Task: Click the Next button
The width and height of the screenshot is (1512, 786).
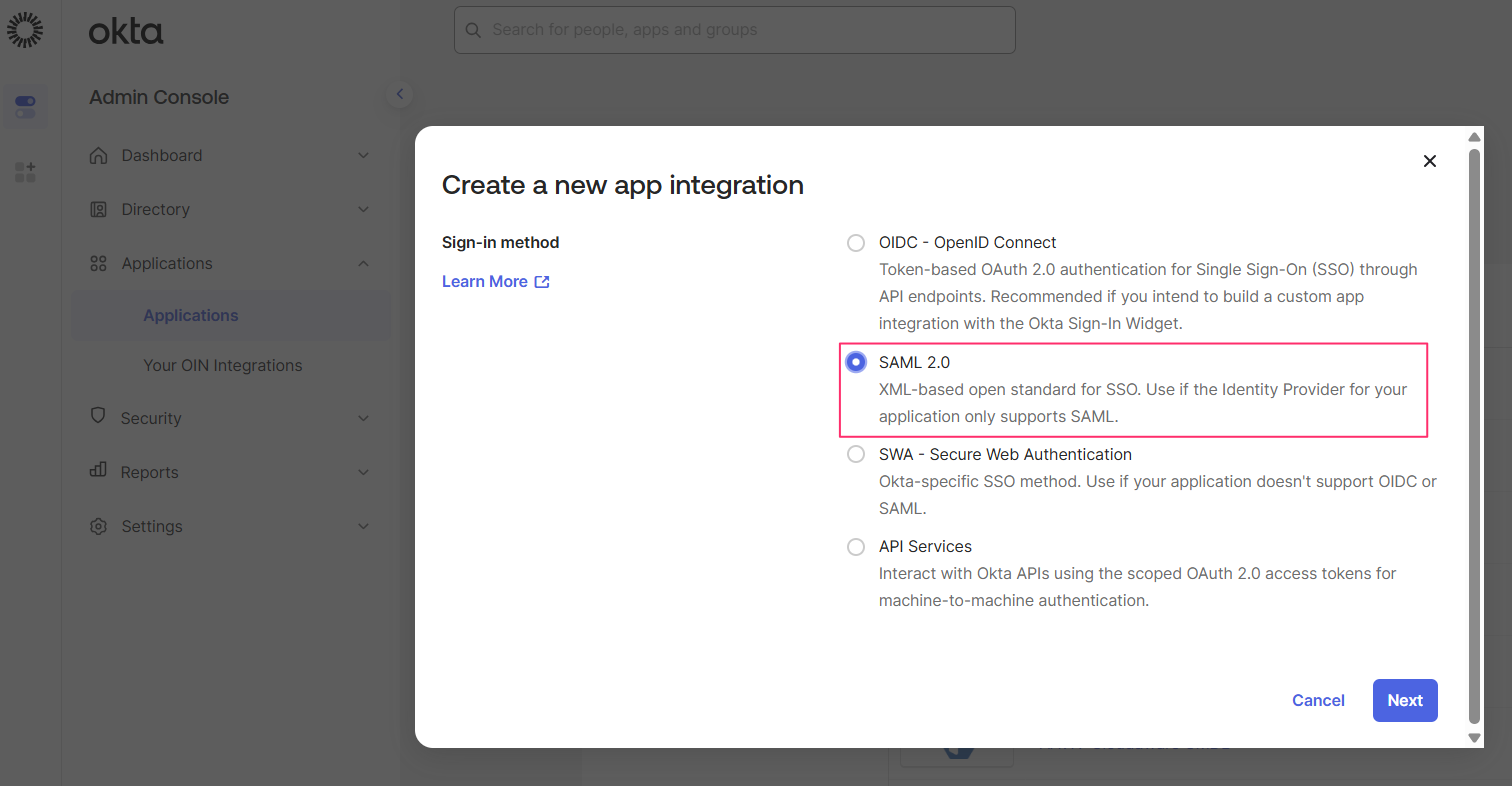Action: (x=1404, y=700)
